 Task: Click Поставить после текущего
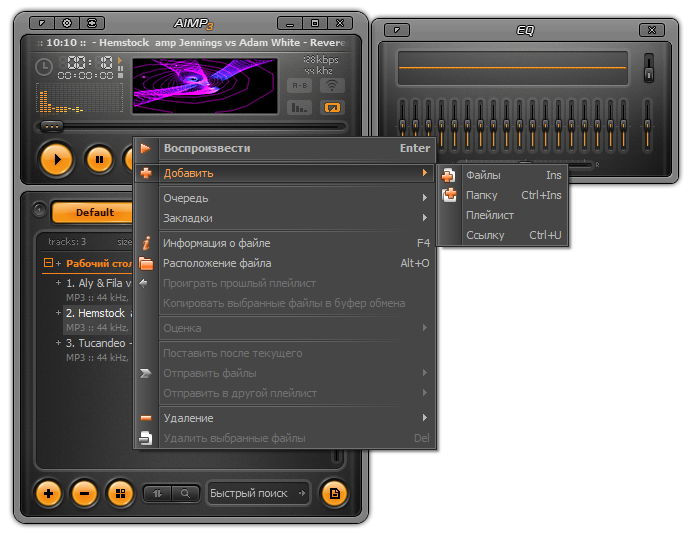click(x=285, y=353)
